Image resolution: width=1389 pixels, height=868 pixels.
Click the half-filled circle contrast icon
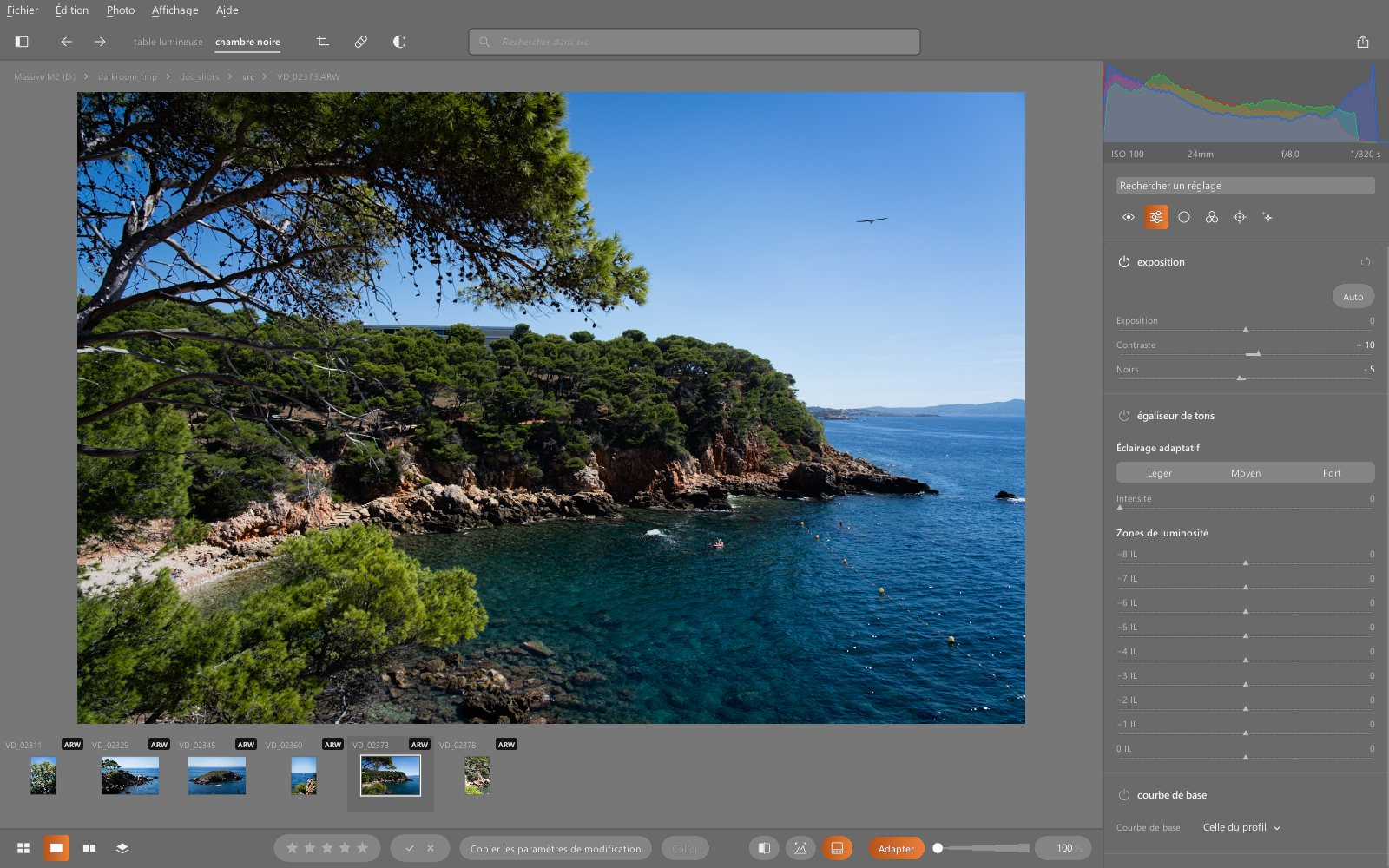click(x=399, y=42)
